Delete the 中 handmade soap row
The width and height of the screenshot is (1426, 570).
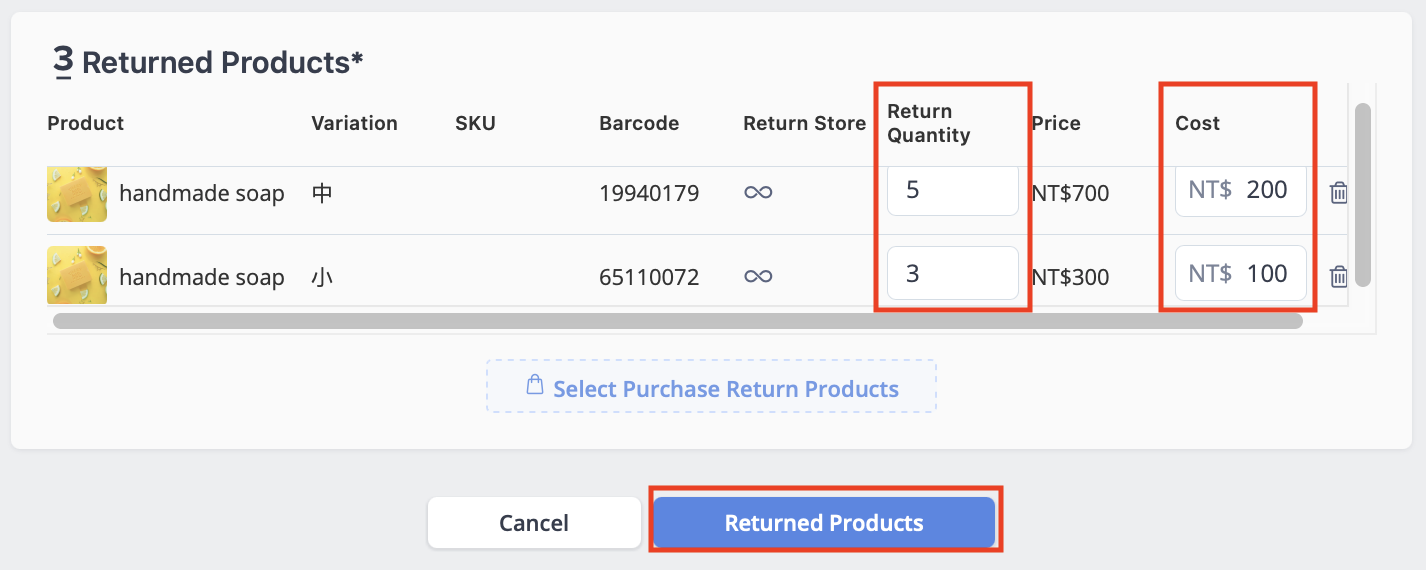point(1339,193)
